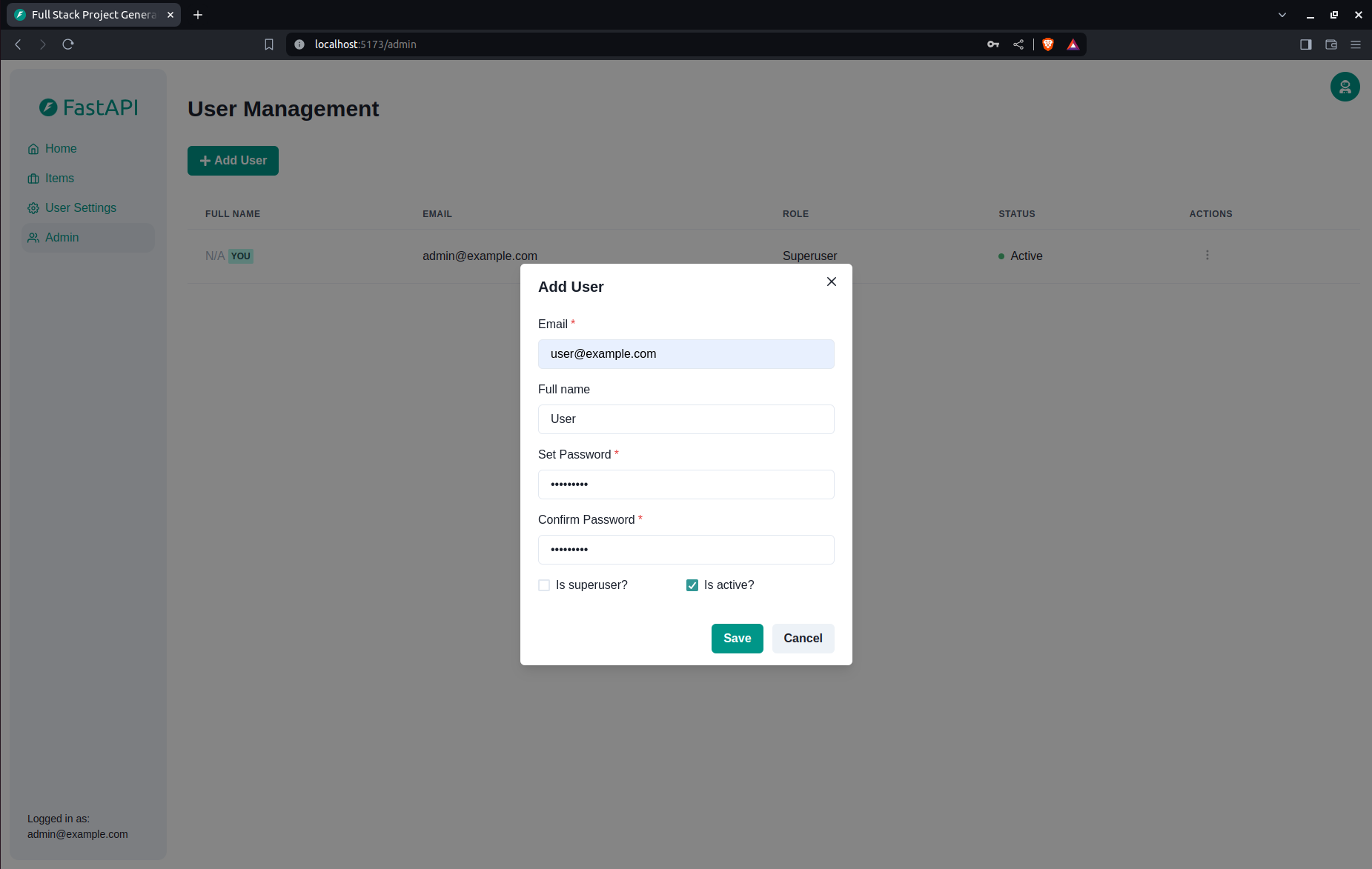The image size is (1372, 869).
Task: Enable the Is superuser checkbox
Action: coord(544,585)
